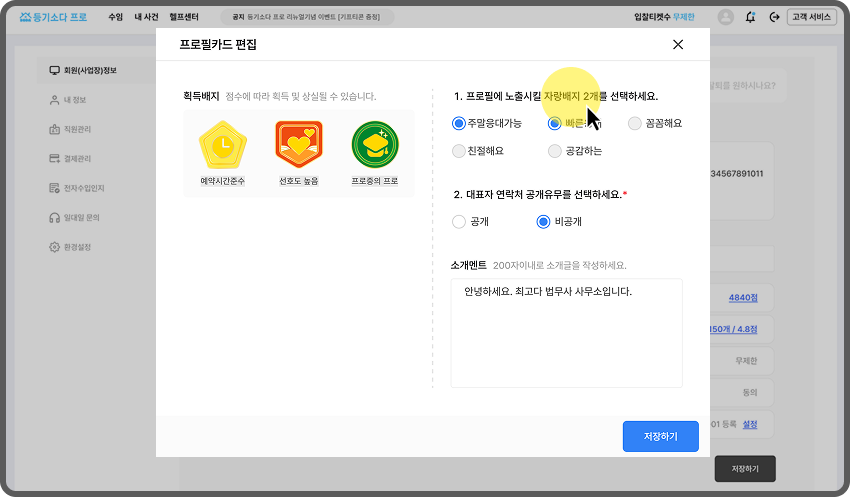
Task: Open the 헬프센터 menu
Action: 184,17
